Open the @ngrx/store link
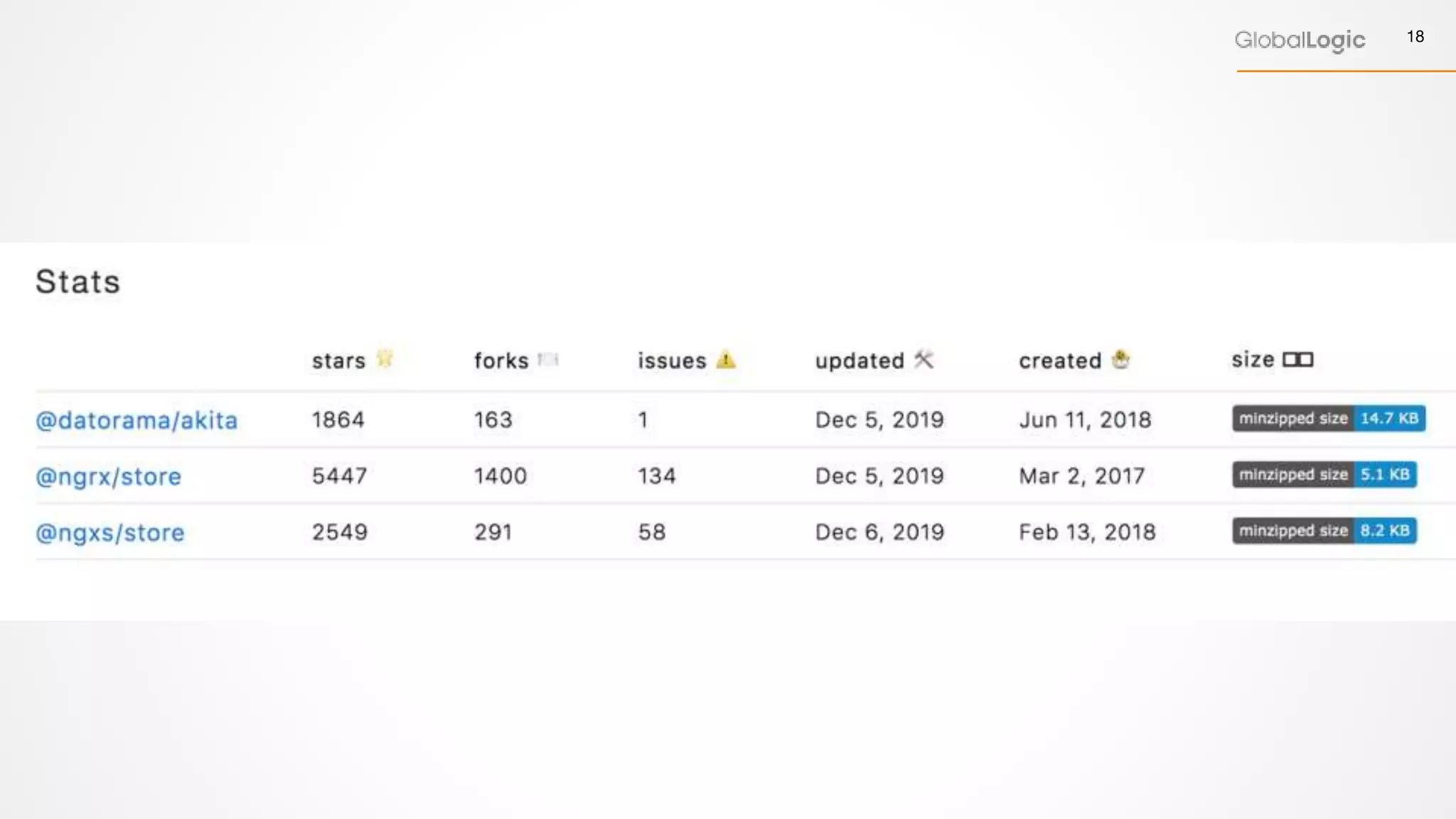The image size is (1456, 819). tap(109, 476)
